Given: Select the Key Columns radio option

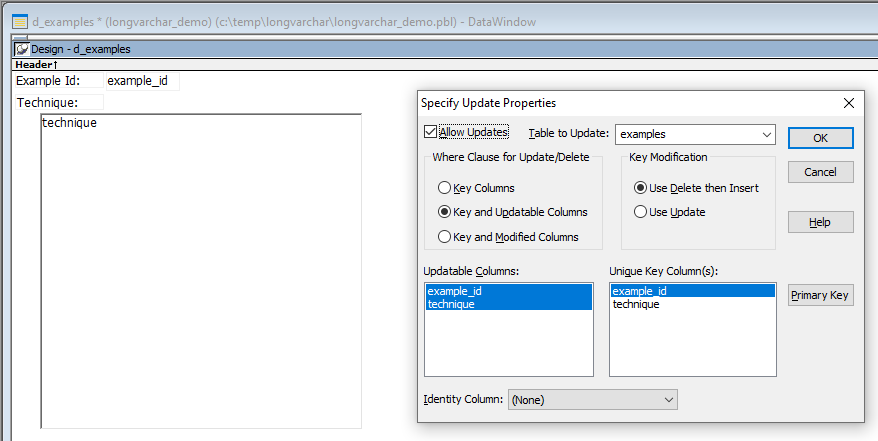Looking at the screenshot, I should coord(444,187).
